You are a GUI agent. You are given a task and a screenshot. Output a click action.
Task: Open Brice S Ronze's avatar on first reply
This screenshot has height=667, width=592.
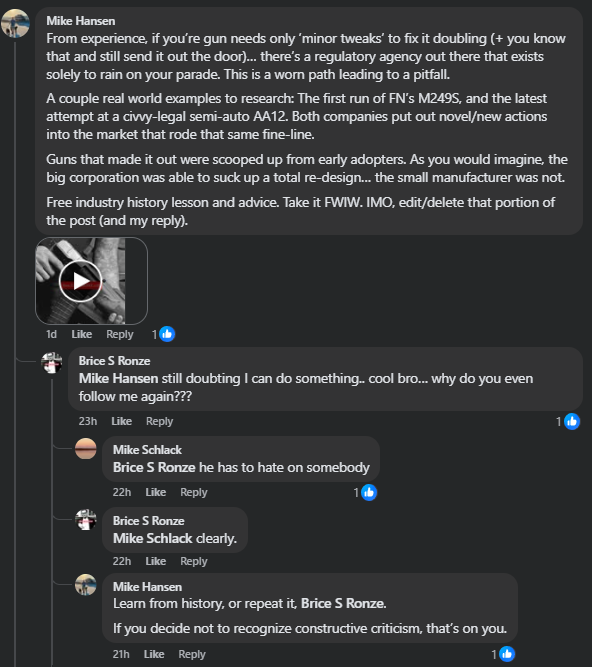tap(52, 363)
